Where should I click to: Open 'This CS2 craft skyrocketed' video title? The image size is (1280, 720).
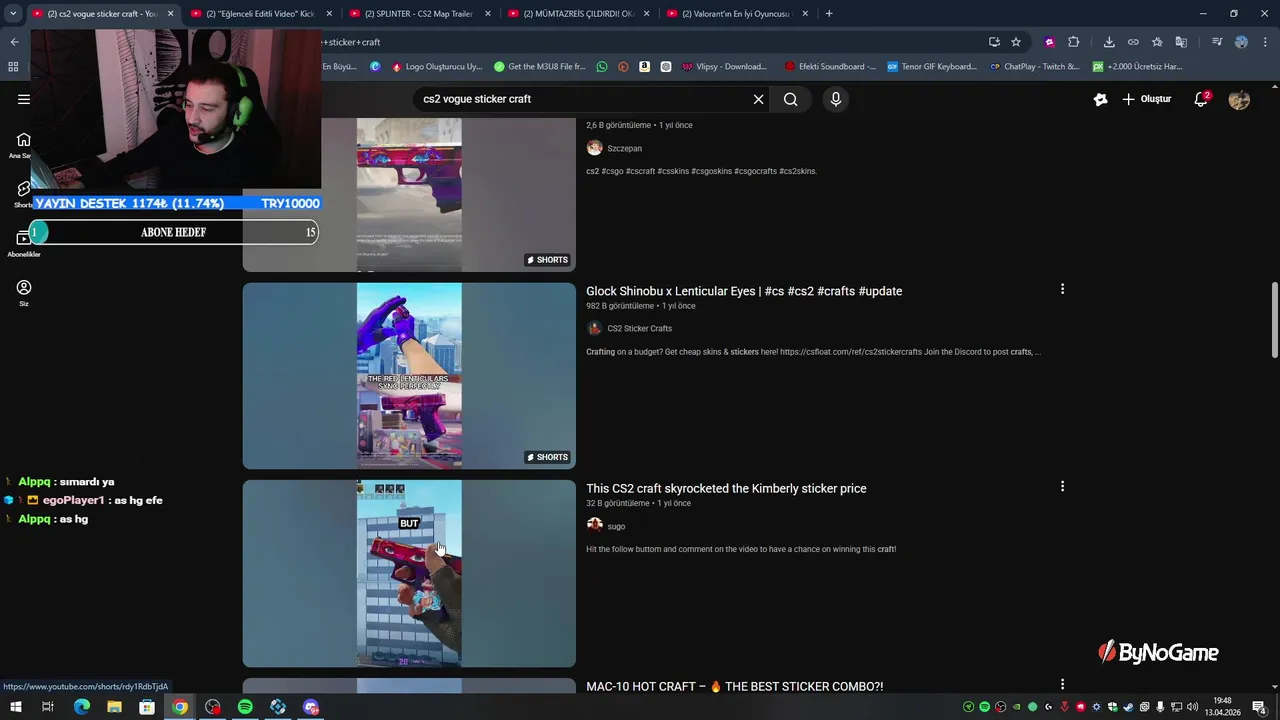click(726, 488)
